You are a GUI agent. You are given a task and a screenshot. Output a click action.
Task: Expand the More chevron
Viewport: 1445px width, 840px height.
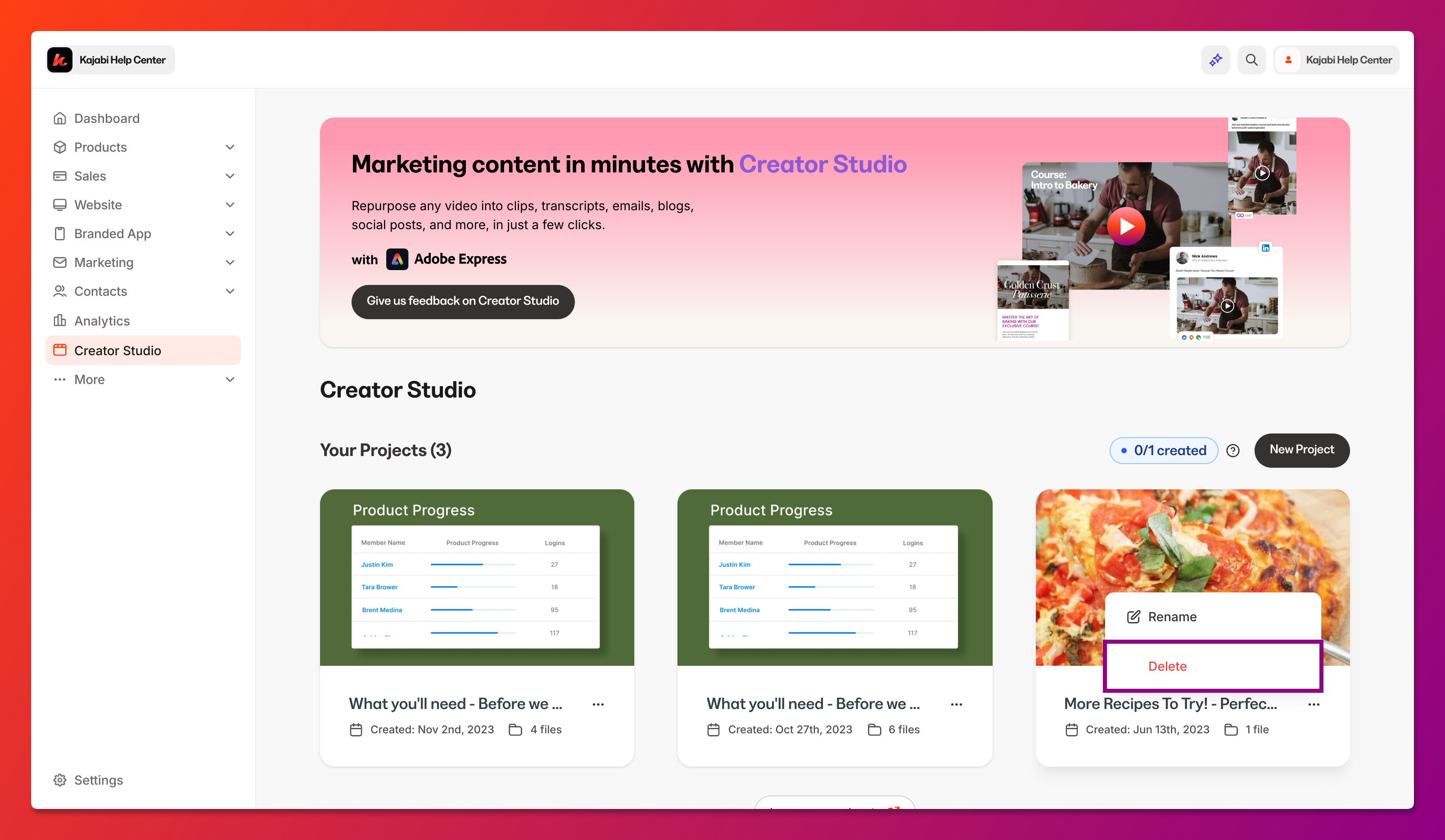coord(230,379)
